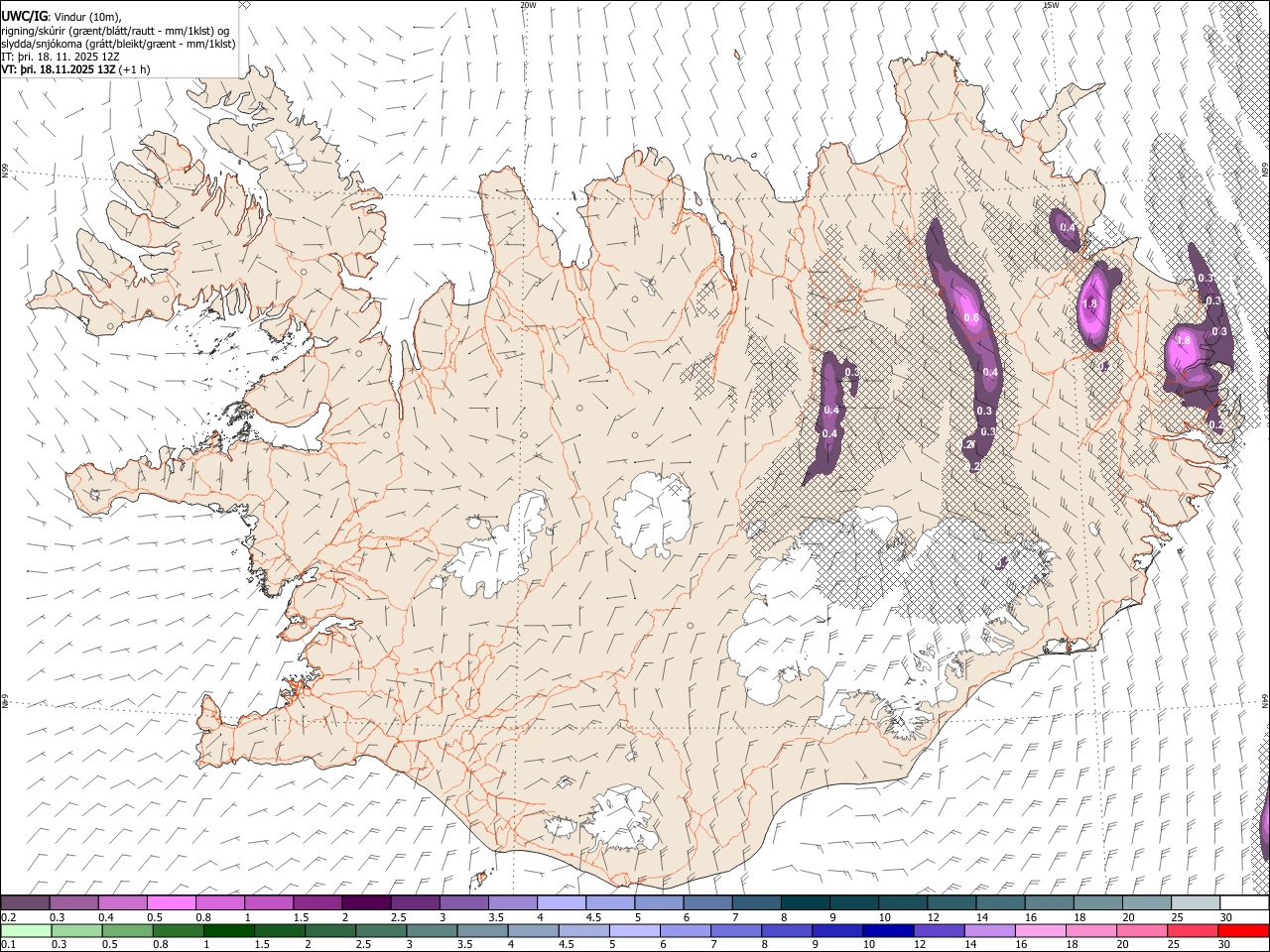The image size is (1270, 952).
Task: Click the Mýrdalsjökull glacier on the south coast
Action: point(620,818)
